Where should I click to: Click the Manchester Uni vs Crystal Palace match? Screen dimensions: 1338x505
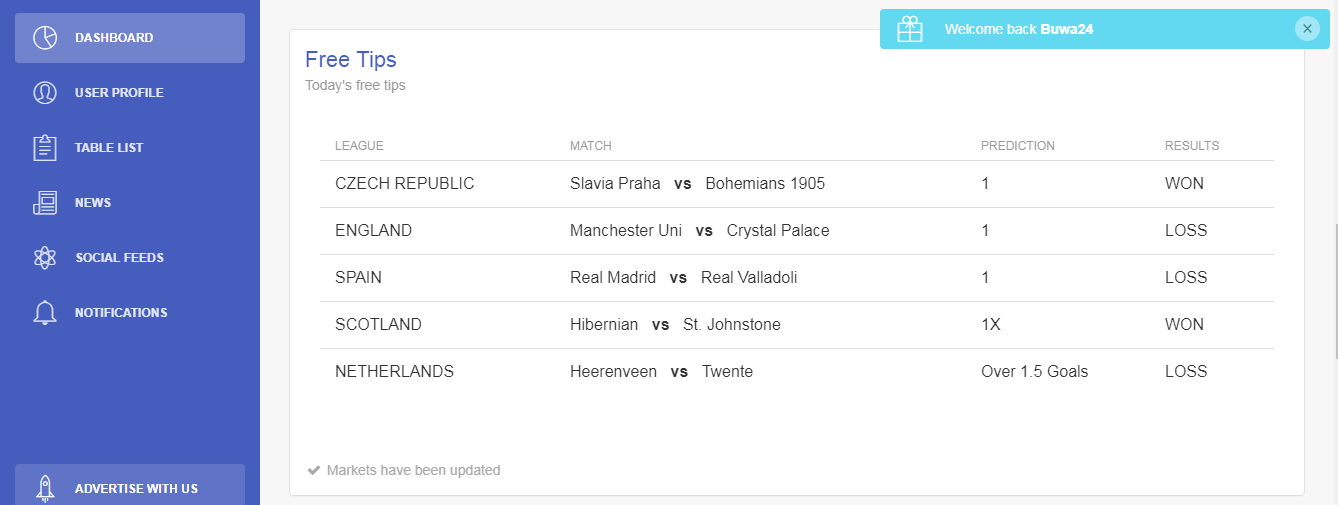[700, 231]
